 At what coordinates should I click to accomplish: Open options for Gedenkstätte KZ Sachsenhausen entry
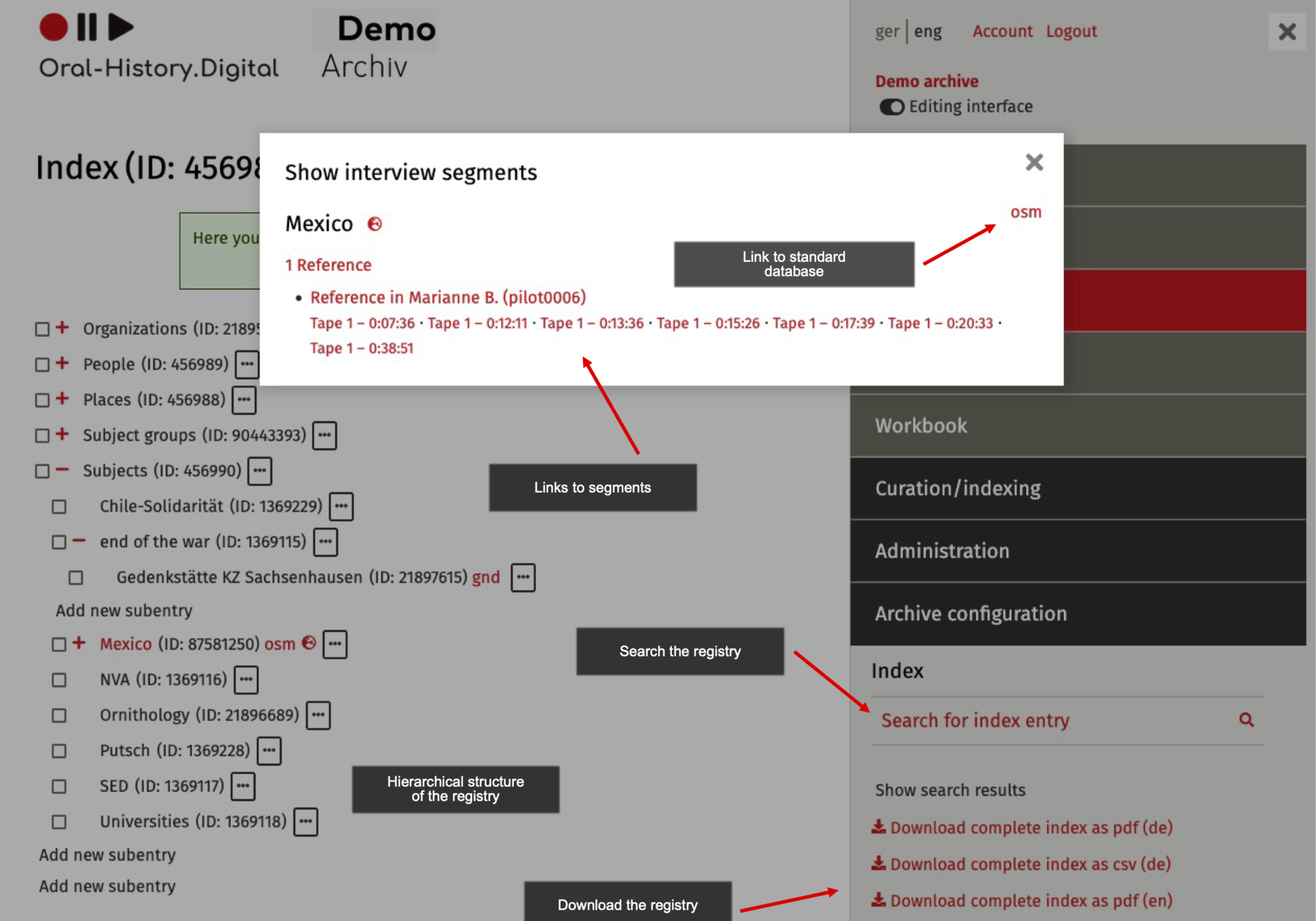(523, 578)
